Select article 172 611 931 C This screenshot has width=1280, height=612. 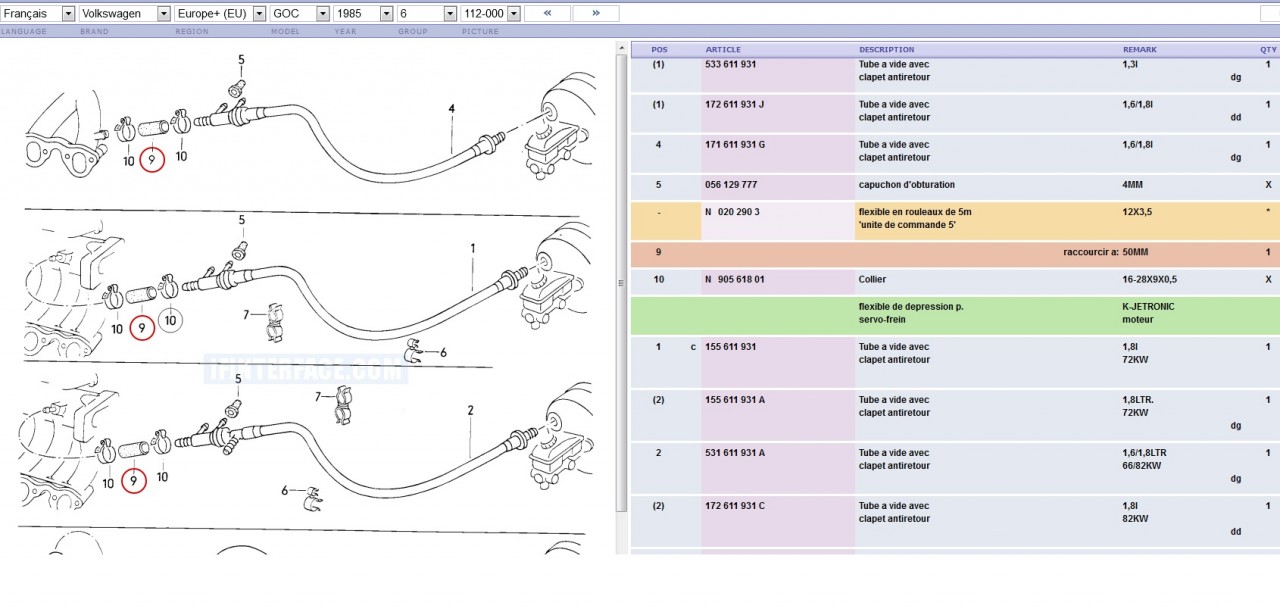coord(735,506)
